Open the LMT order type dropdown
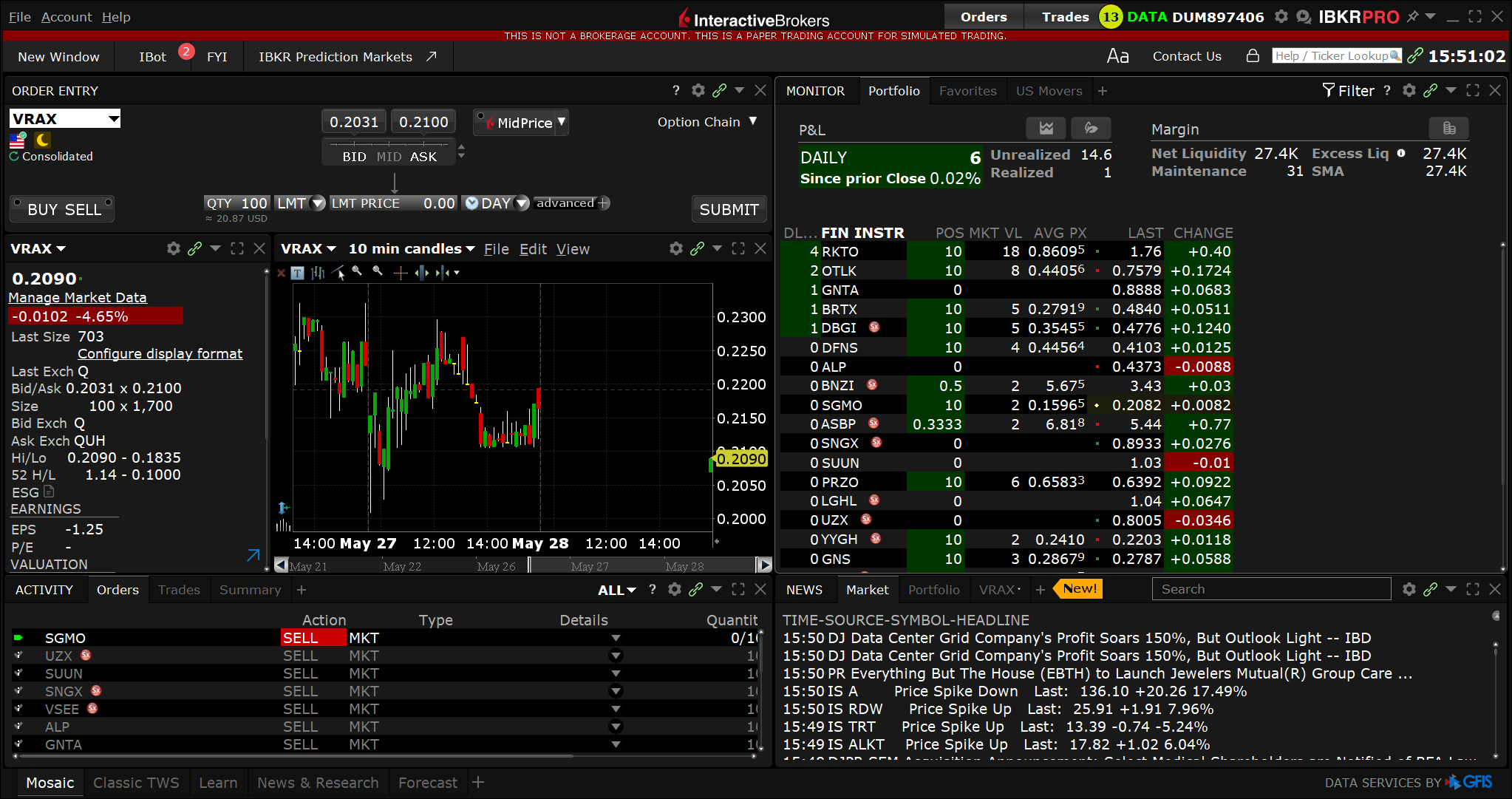 click(318, 203)
